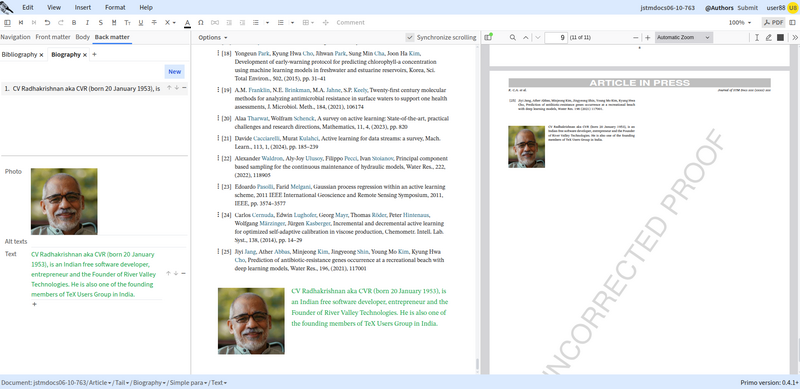Open options handle for reference [18]
The width and height of the screenshot is (800, 389).
[218, 53]
